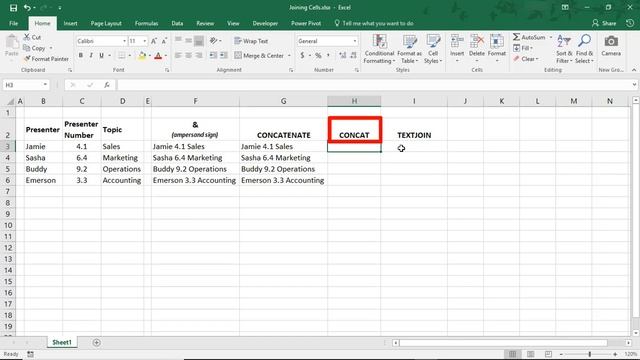Increase font size with the large A
Screen dimensions: 640x360
coord(154,41)
